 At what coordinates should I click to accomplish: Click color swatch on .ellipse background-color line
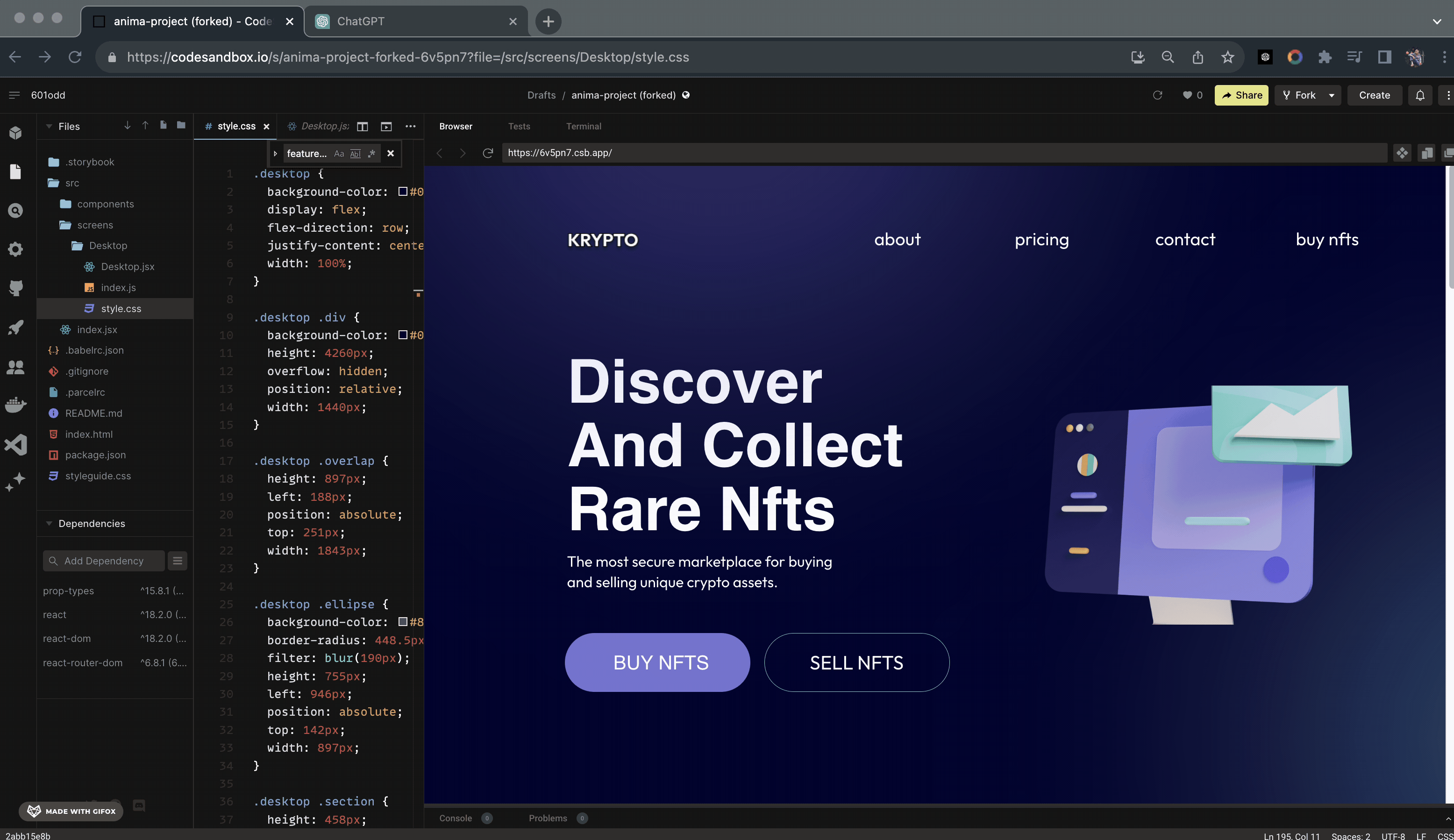pyautogui.click(x=403, y=622)
